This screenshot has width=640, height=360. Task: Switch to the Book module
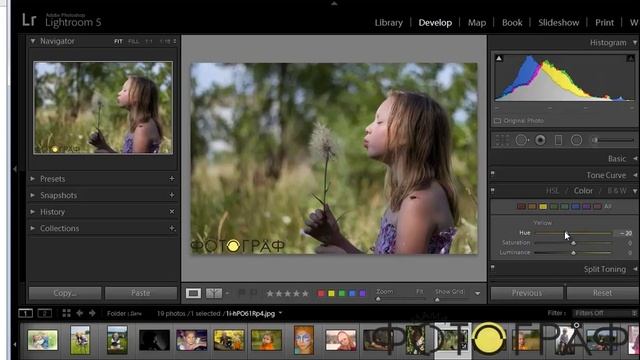(x=512, y=23)
